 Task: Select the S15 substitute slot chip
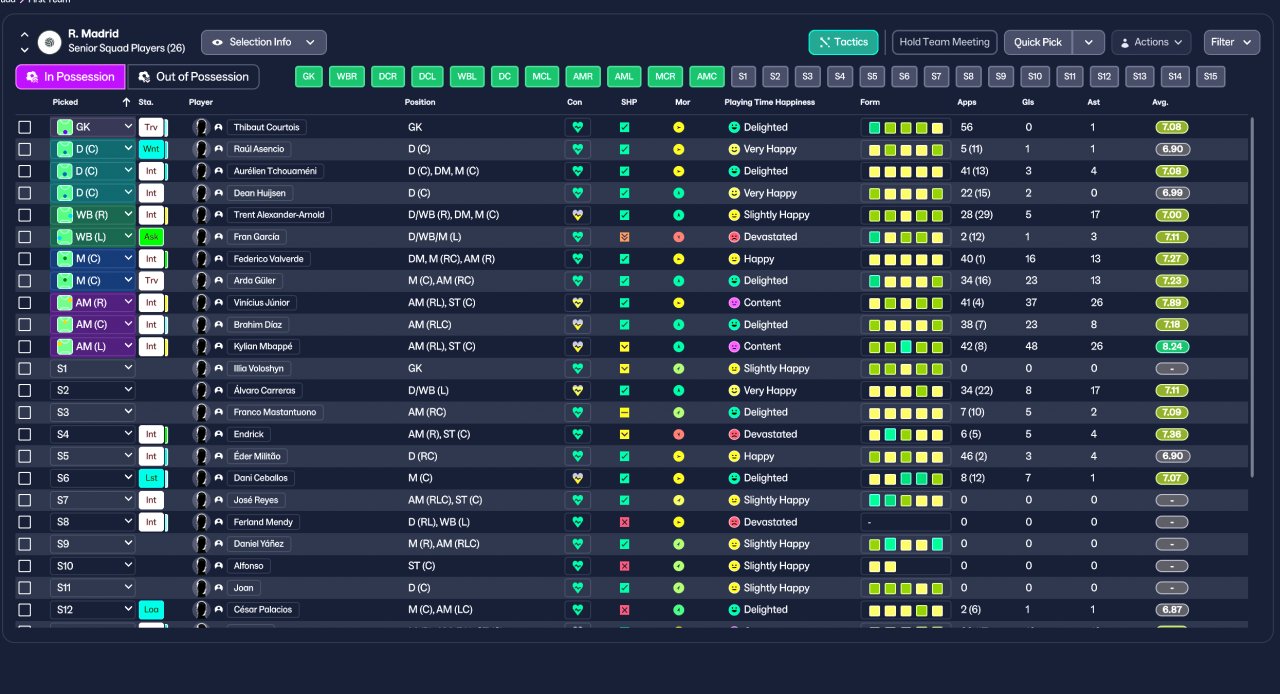(1210, 77)
